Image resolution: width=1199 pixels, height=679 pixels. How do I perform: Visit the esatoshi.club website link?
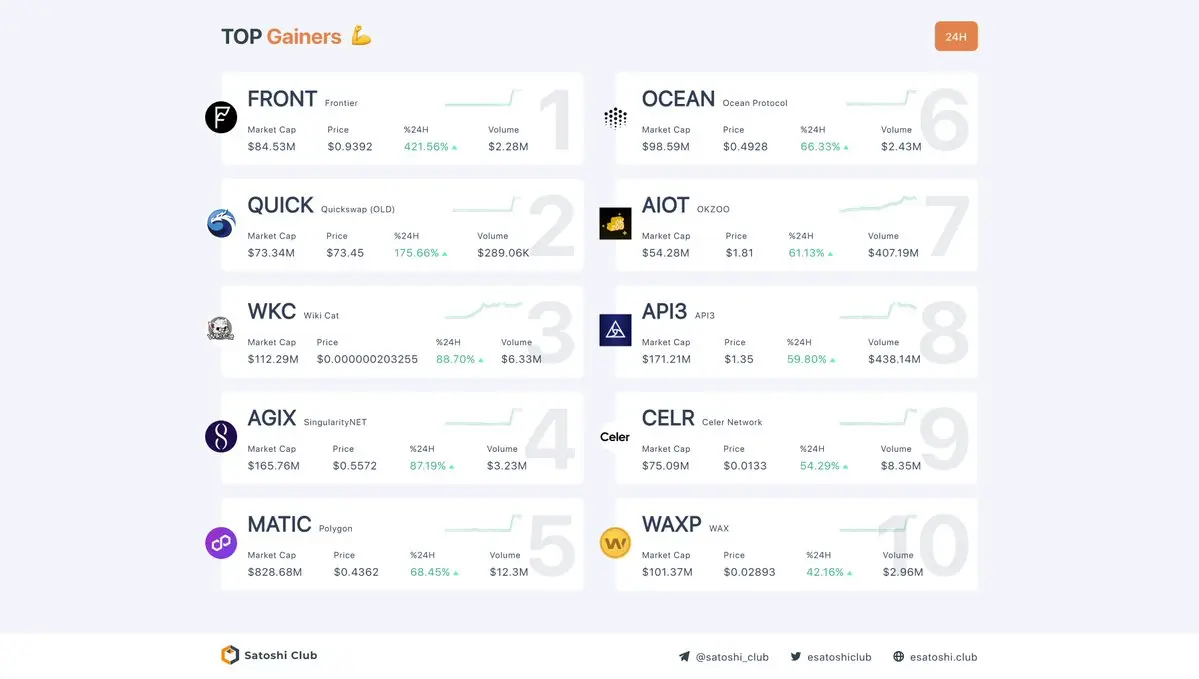934,657
